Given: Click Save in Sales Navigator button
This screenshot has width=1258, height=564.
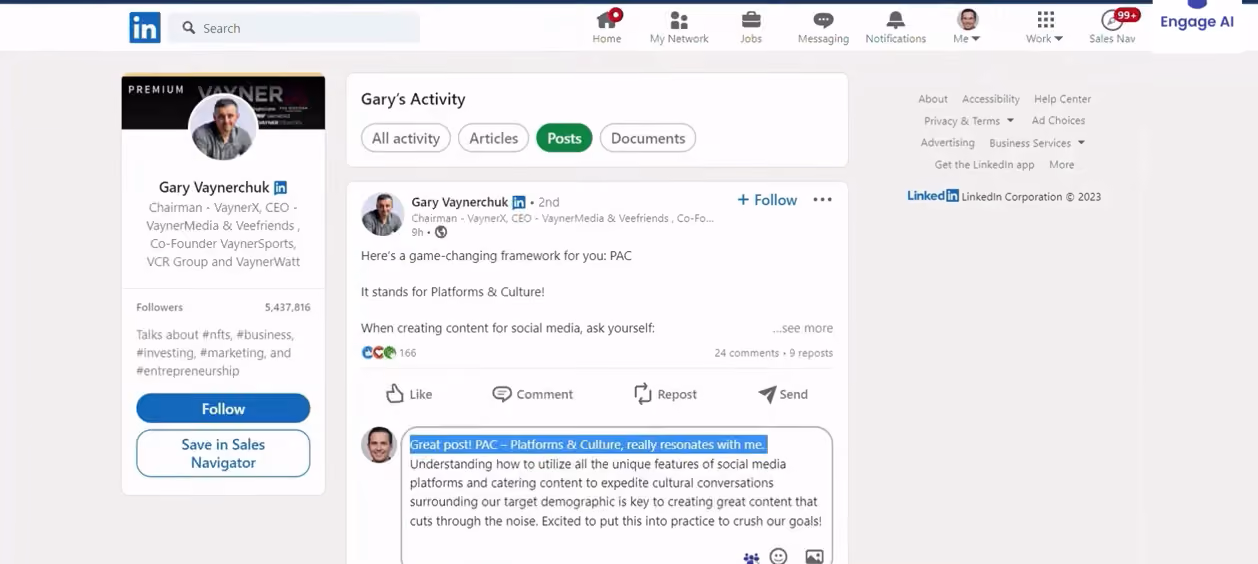Looking at the screenshot, I should click(223, 453).
